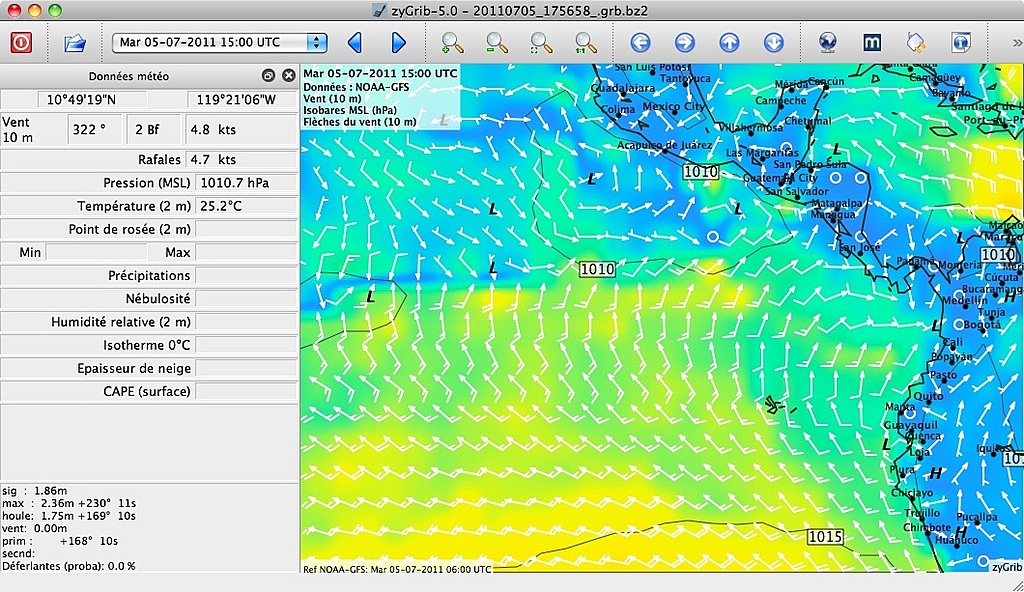Open a GRIB file with folder icon
The height and width of the screenshot is (592, 1024).
tap(75, 43)
